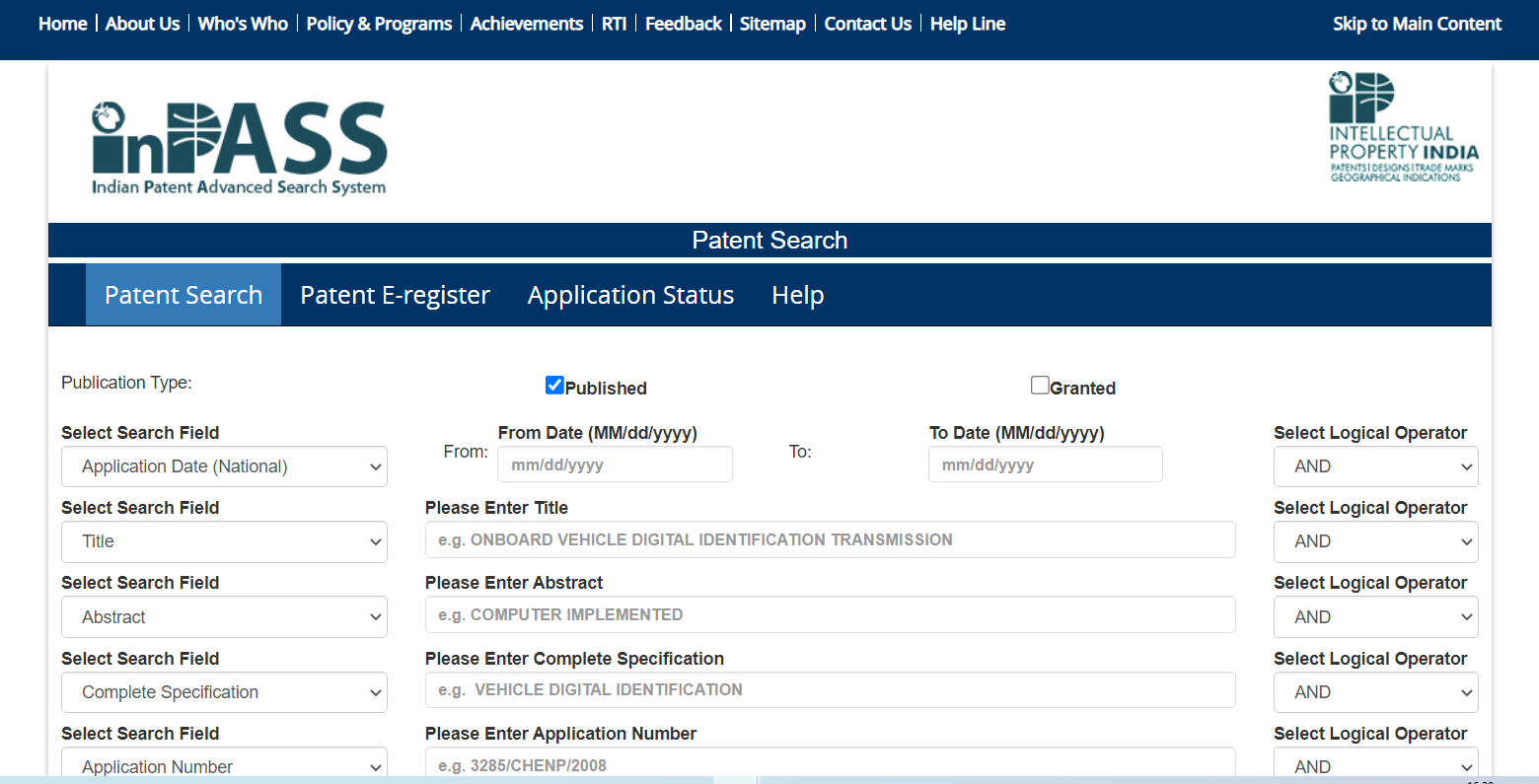1539x784 pixels.
Task: Open the Abstract search field dropdown
Action: (224, 617)
